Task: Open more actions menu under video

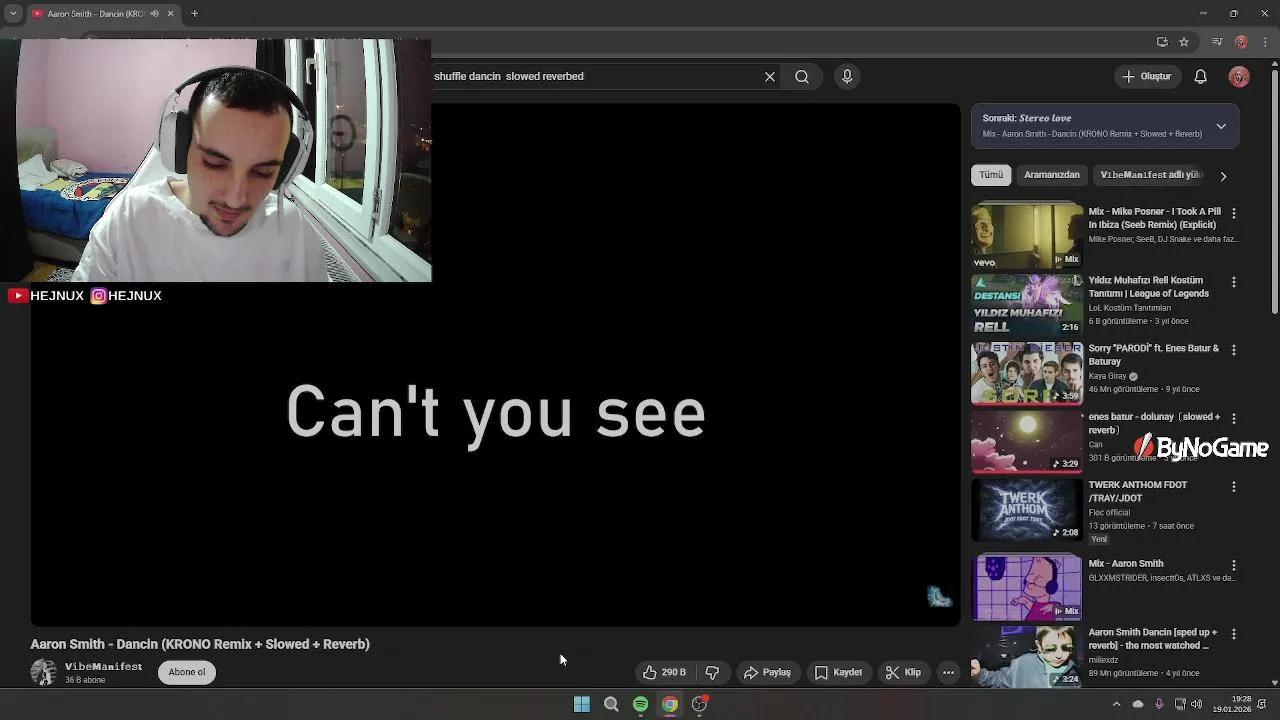Action: 948,672
